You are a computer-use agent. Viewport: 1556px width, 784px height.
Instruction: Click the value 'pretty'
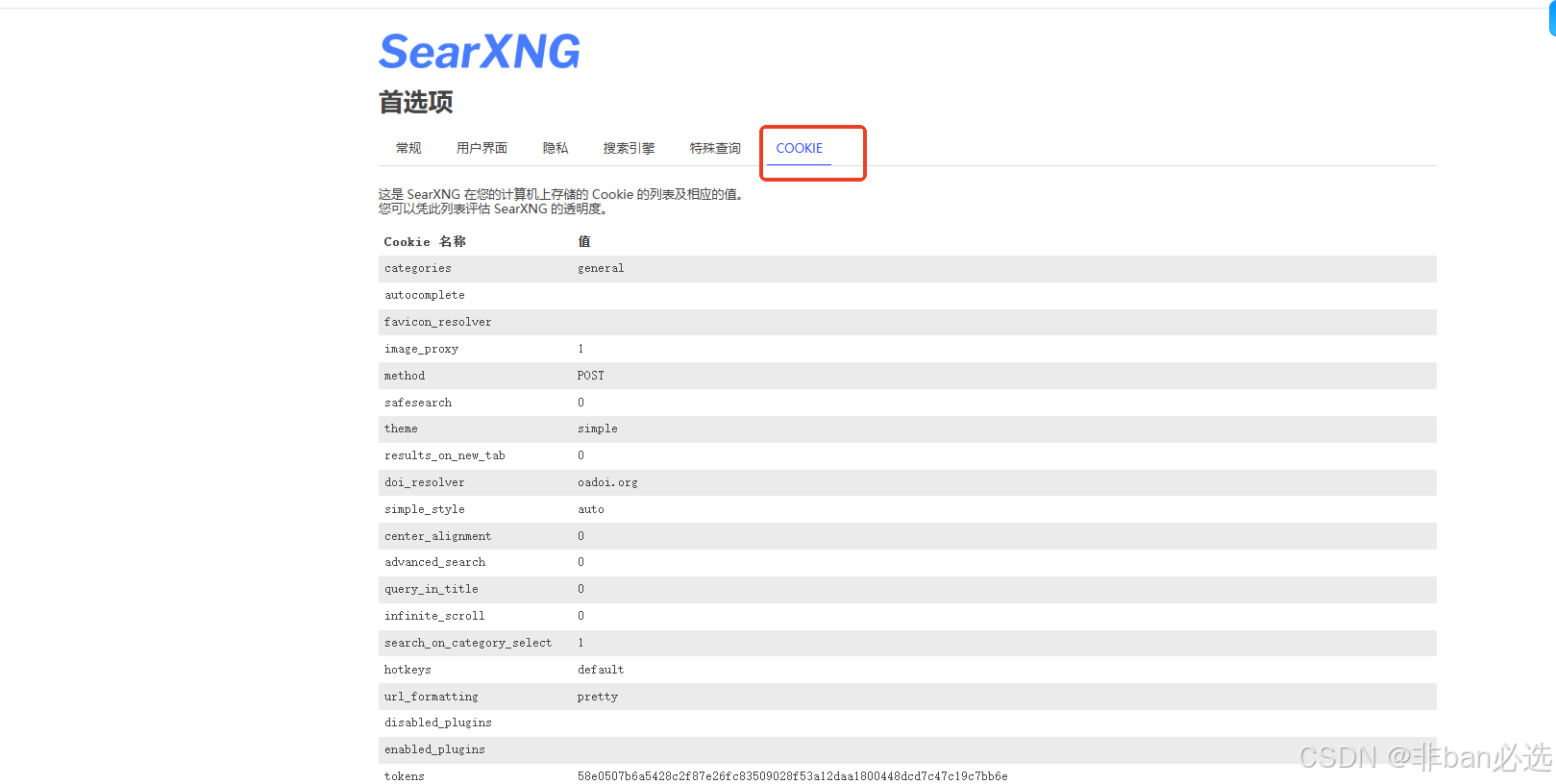pyautogui.click(x=598, y=698)
